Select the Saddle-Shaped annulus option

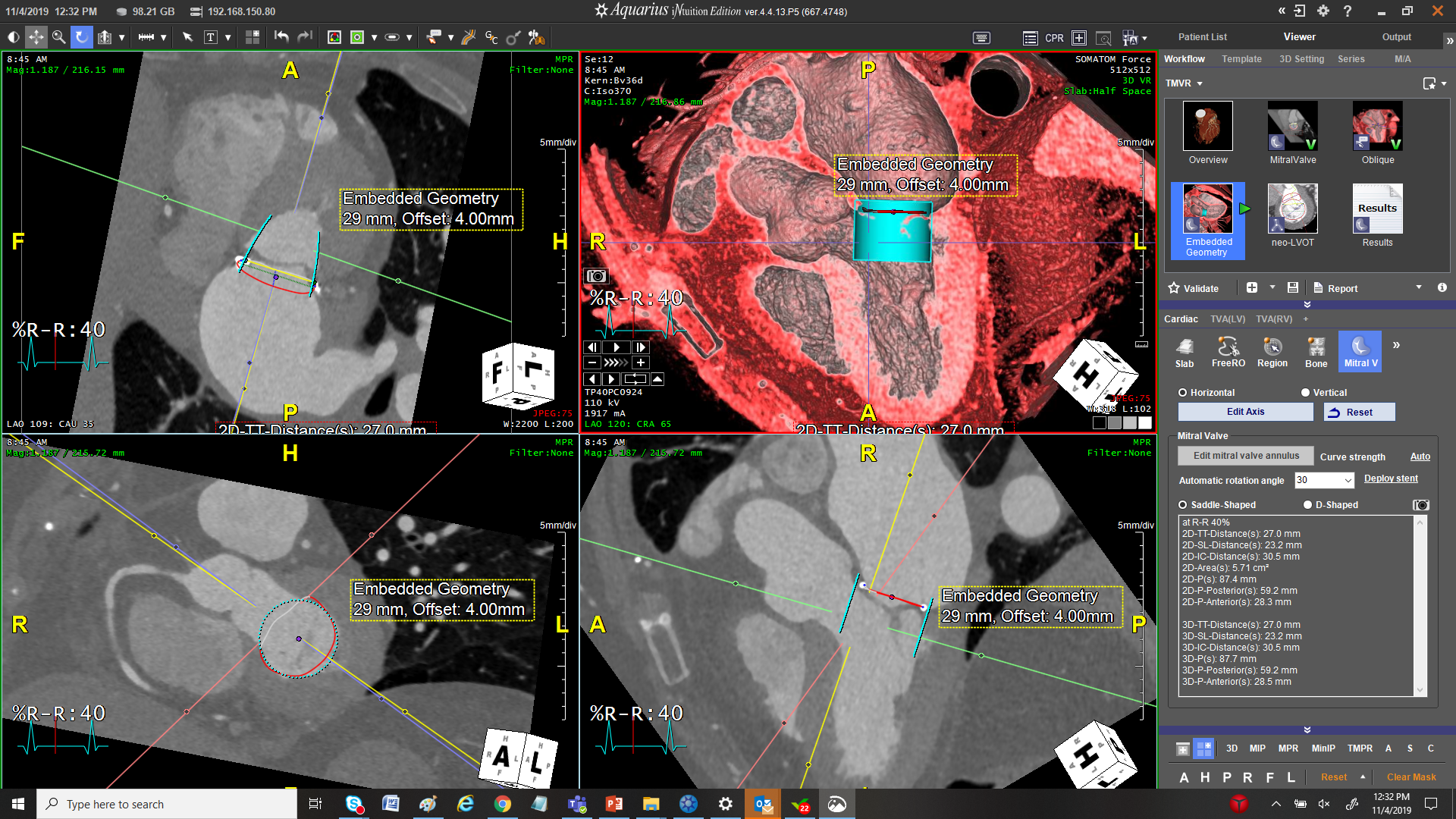pos(1183,504)
